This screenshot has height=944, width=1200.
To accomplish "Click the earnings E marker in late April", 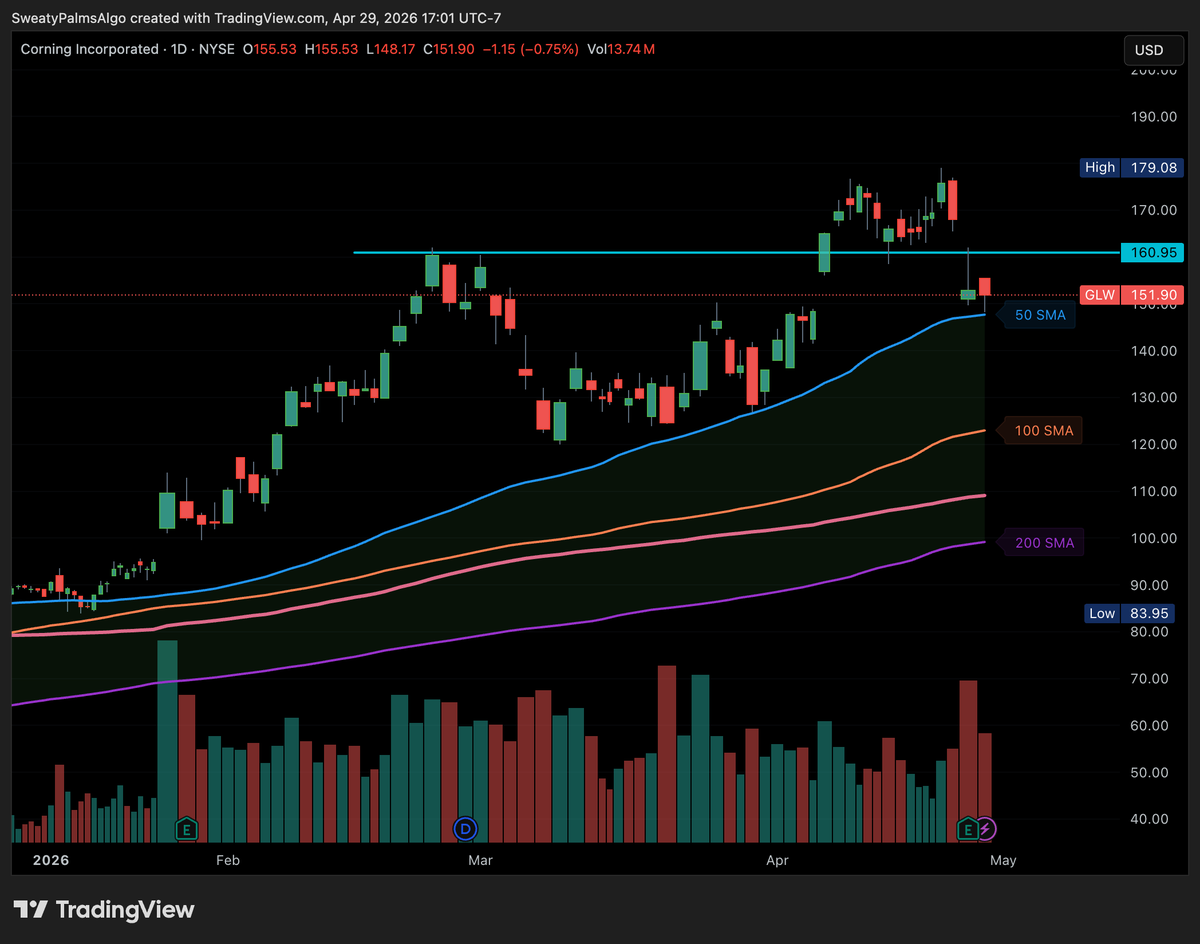I will pos(967,828).
